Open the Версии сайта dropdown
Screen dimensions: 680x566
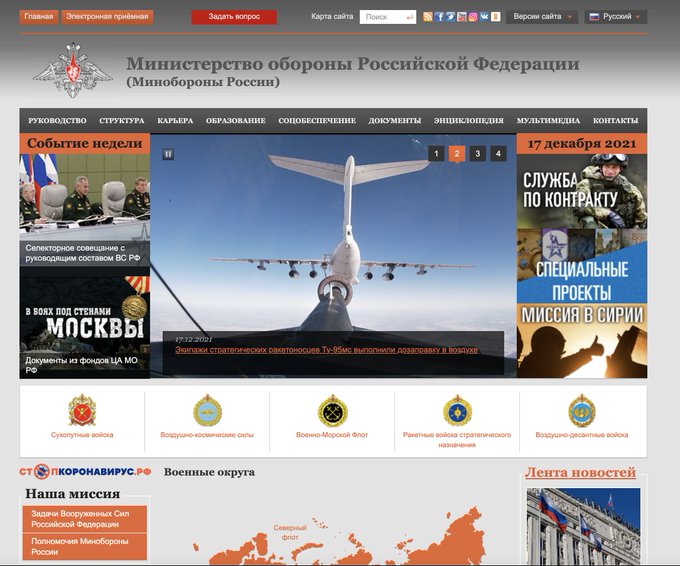pyautogui.click(x=542, y=17)
